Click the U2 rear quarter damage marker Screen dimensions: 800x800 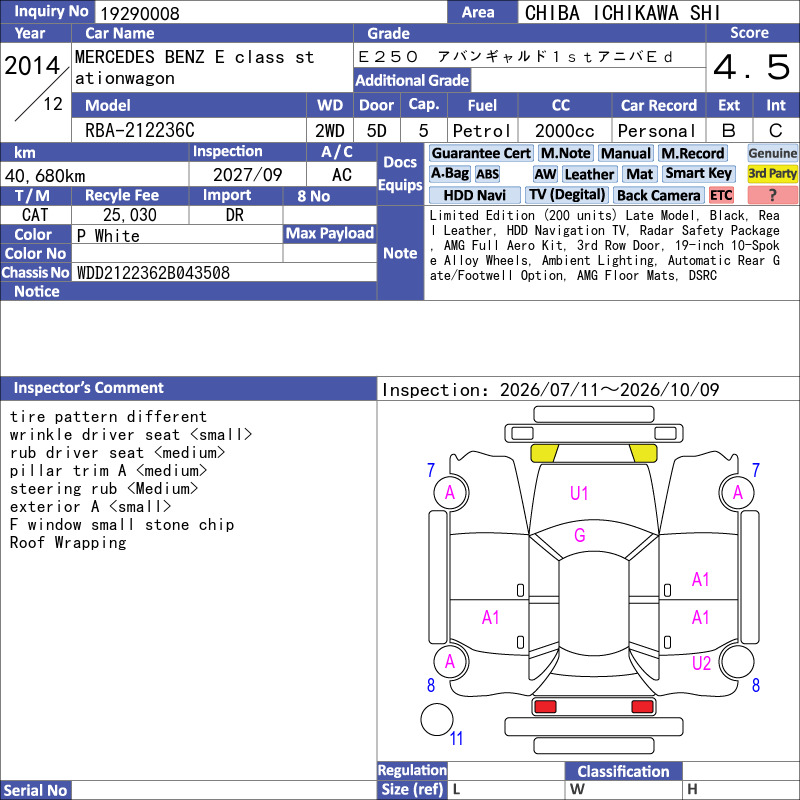tap(701, 663)
